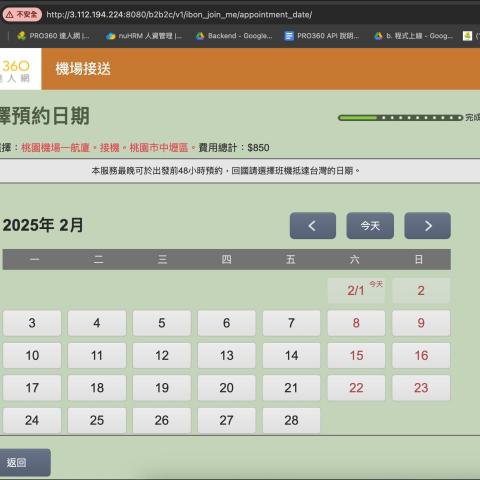Select the 2/1 date marked 今天
Viewport: 480px width, 480px height.
pyautogui.click(x=356, y=290)
